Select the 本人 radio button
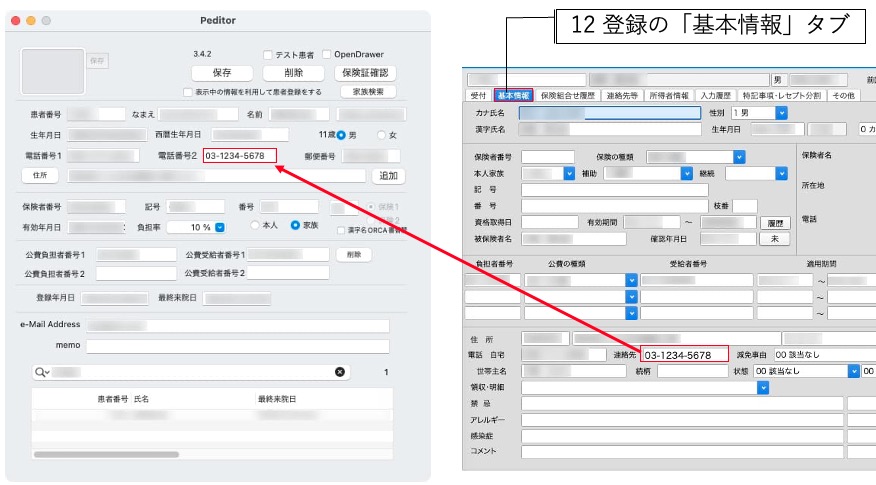876x485 pixels. pyautogui.click(x=257, y=225)
